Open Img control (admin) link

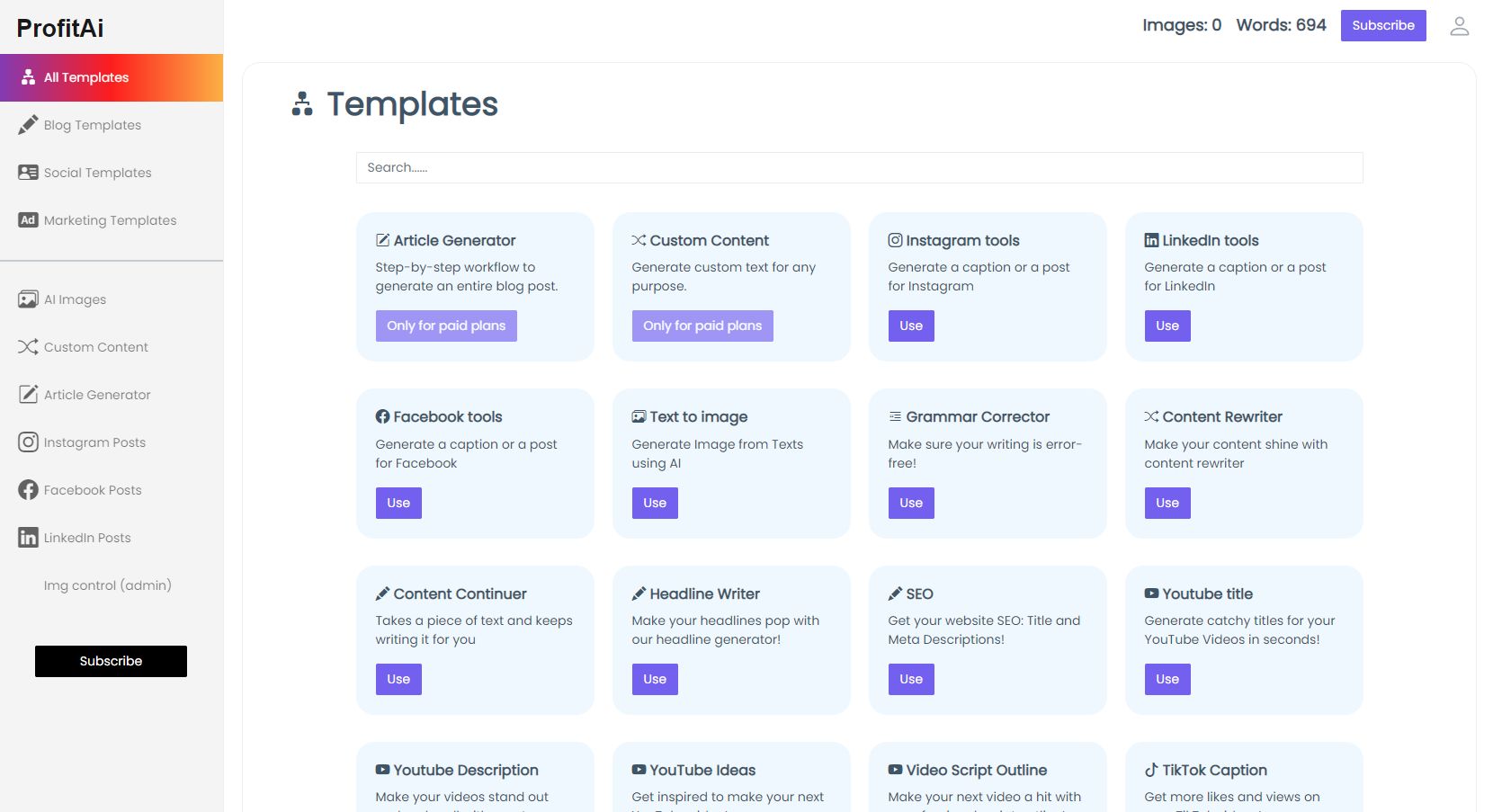[x=107, y=585]
